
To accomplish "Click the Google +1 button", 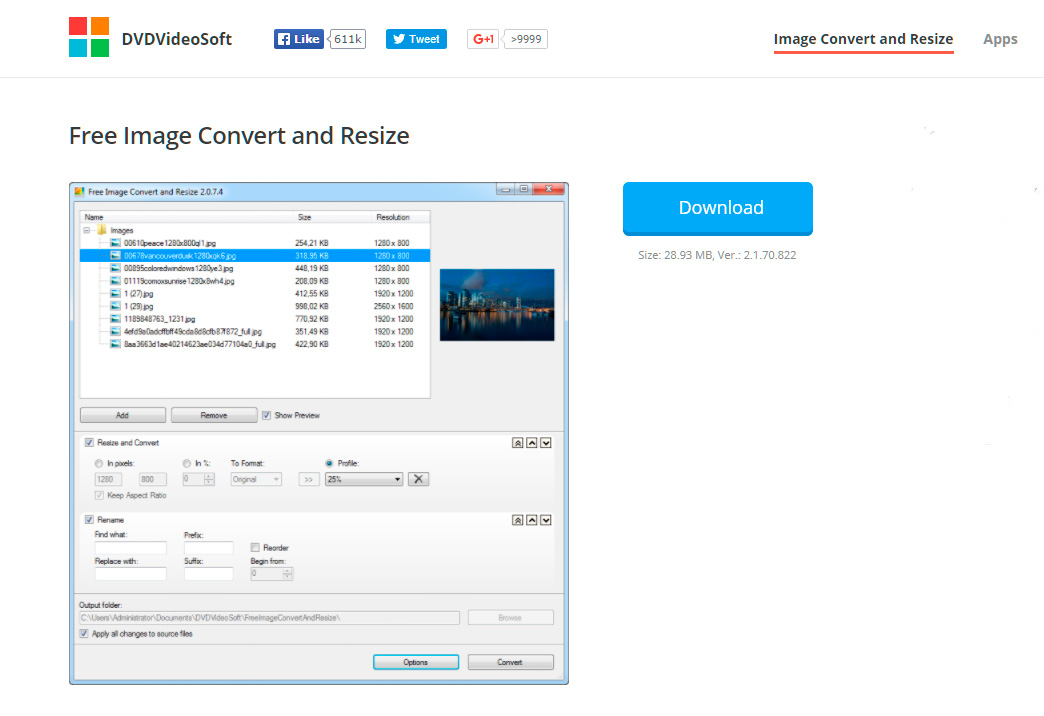I will click(x=484, y=39).
